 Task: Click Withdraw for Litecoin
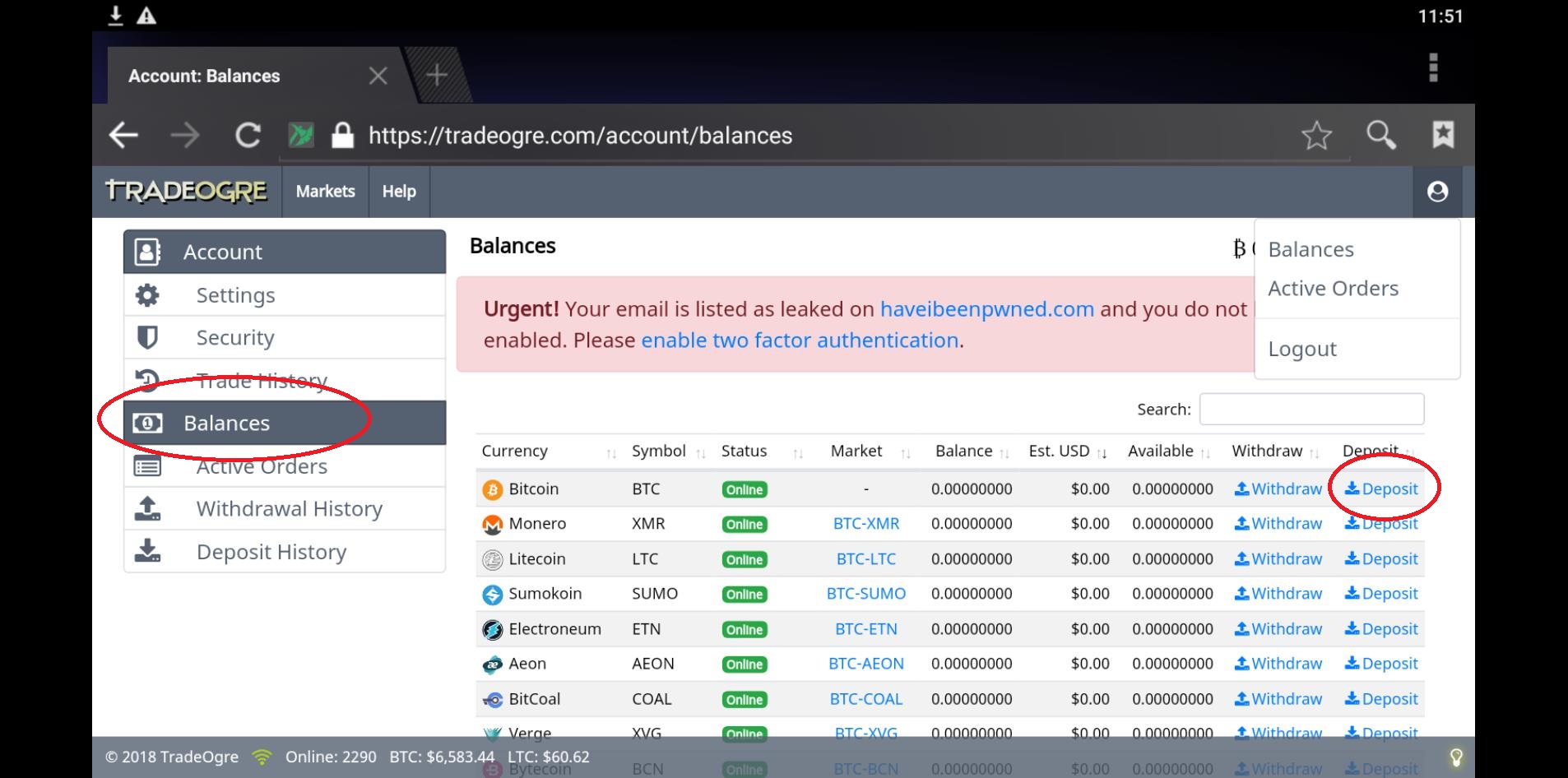(x=1278, y=559)
